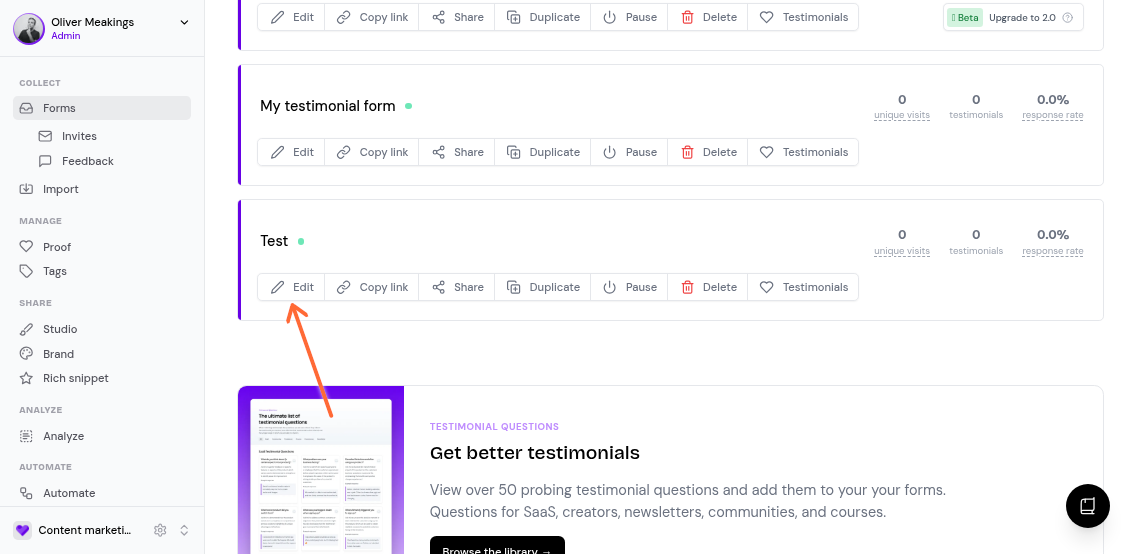Go to Brand palette item

(58, 354)
